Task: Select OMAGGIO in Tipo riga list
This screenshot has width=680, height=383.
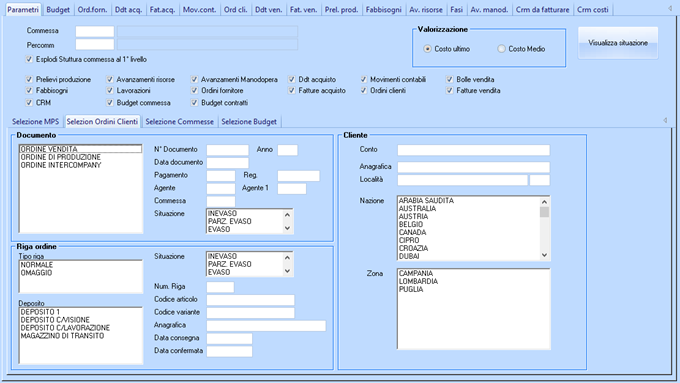Action: coord(81,273)
